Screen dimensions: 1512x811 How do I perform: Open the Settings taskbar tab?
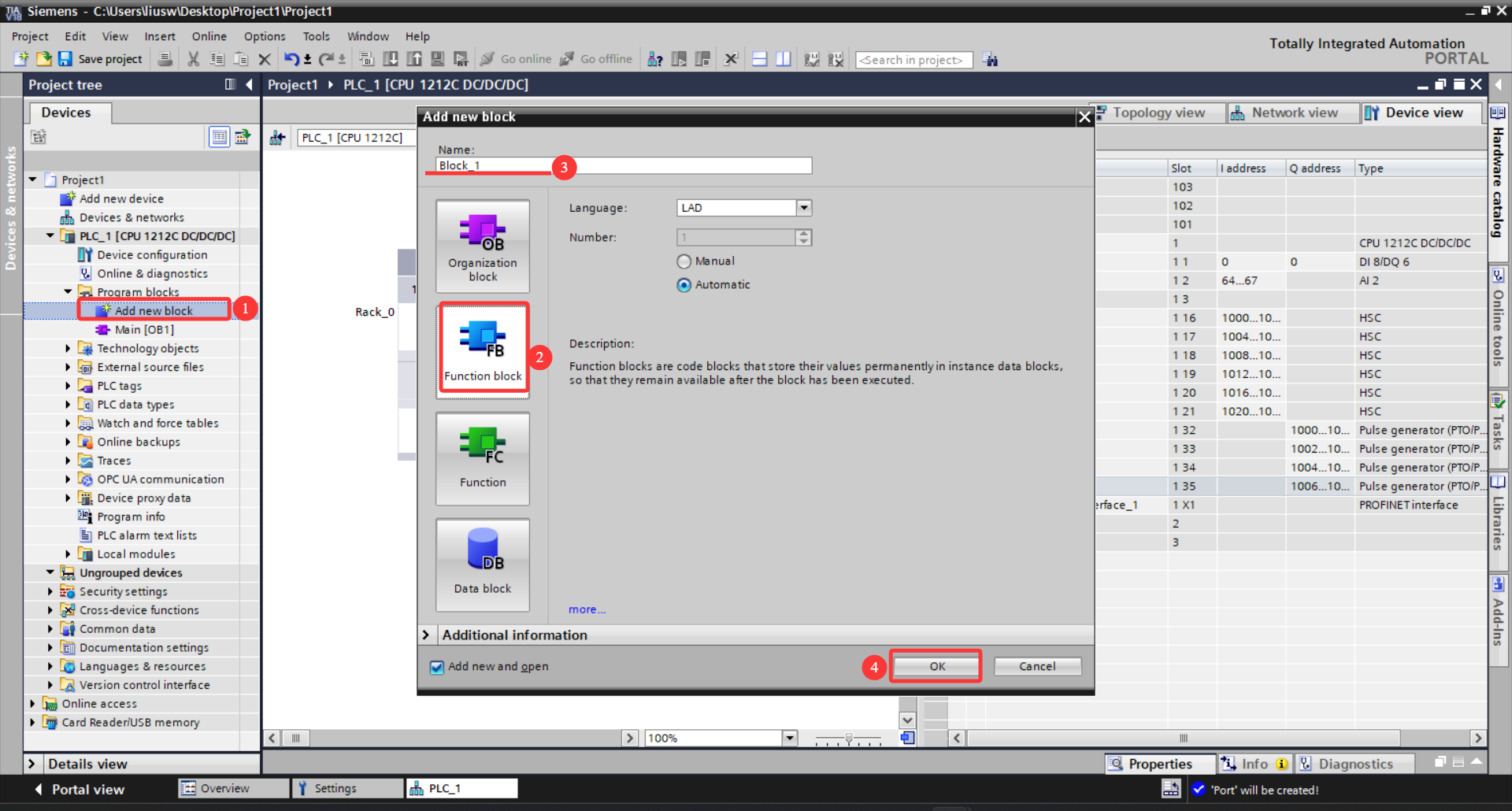[x=347, y=788]
